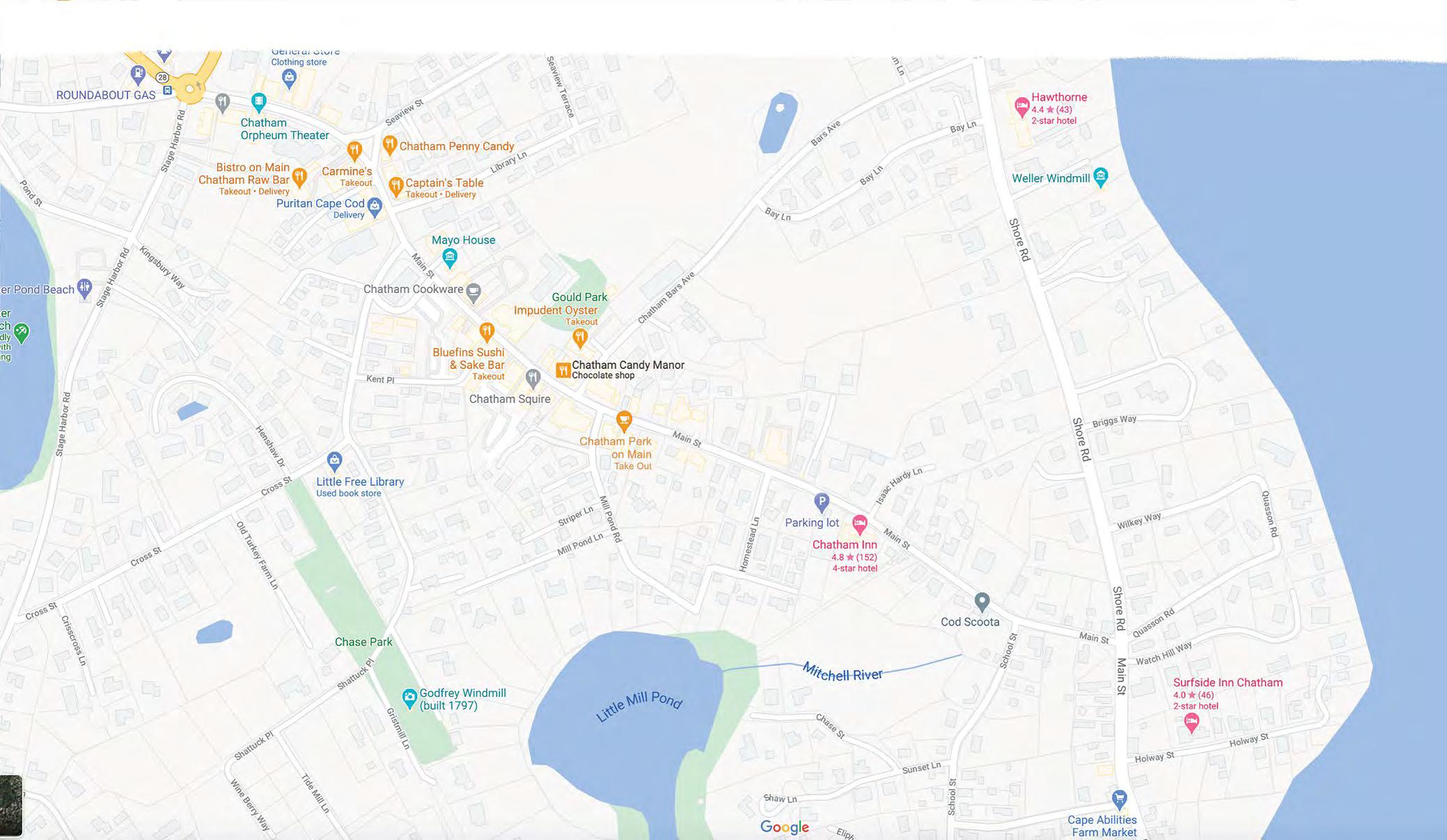1447x840 pixels.
Task: Open the Chatham Candy Manor icon
Action: pos(563,370)
